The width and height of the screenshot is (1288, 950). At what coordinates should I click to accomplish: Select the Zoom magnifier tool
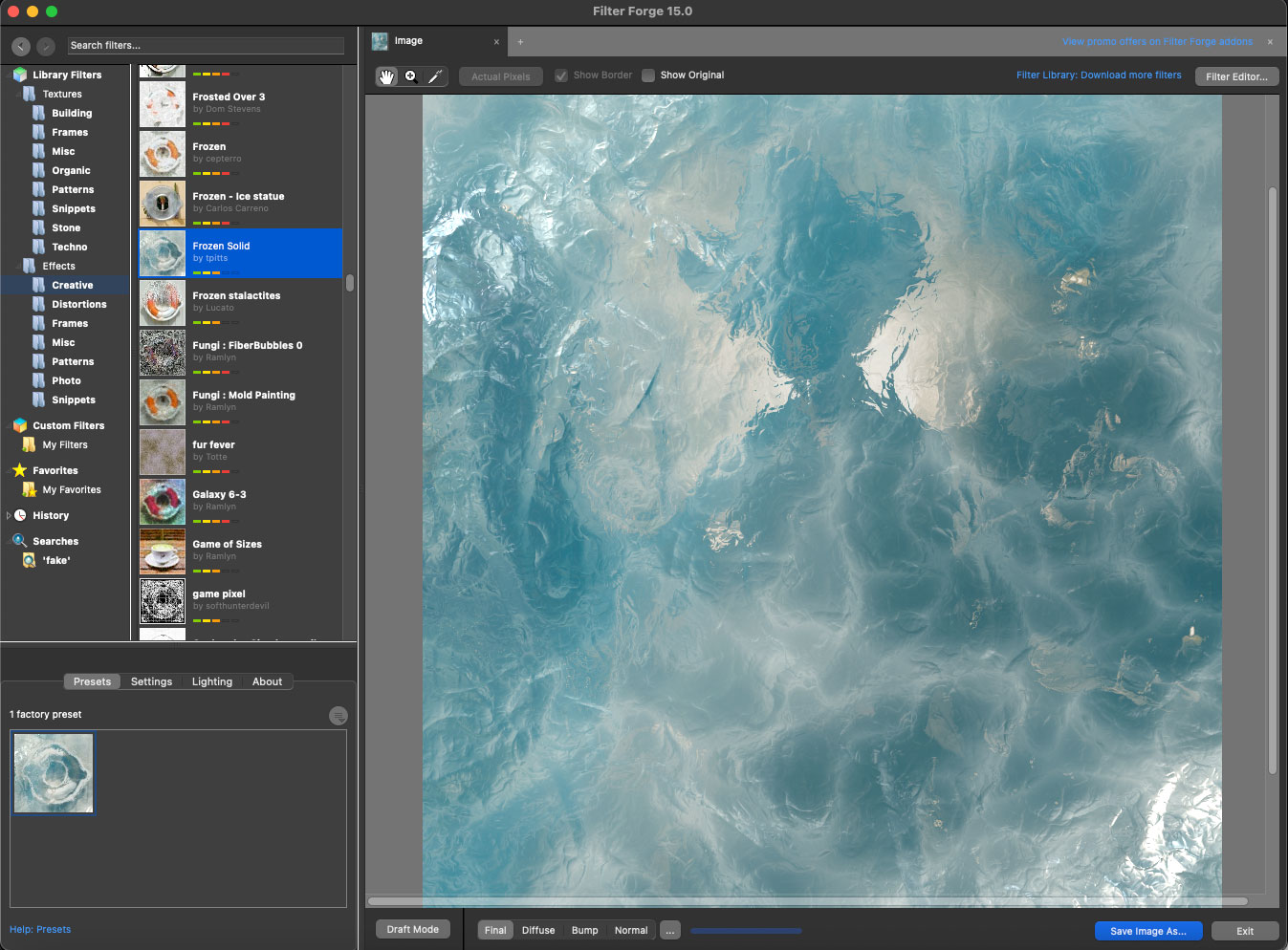411,76
